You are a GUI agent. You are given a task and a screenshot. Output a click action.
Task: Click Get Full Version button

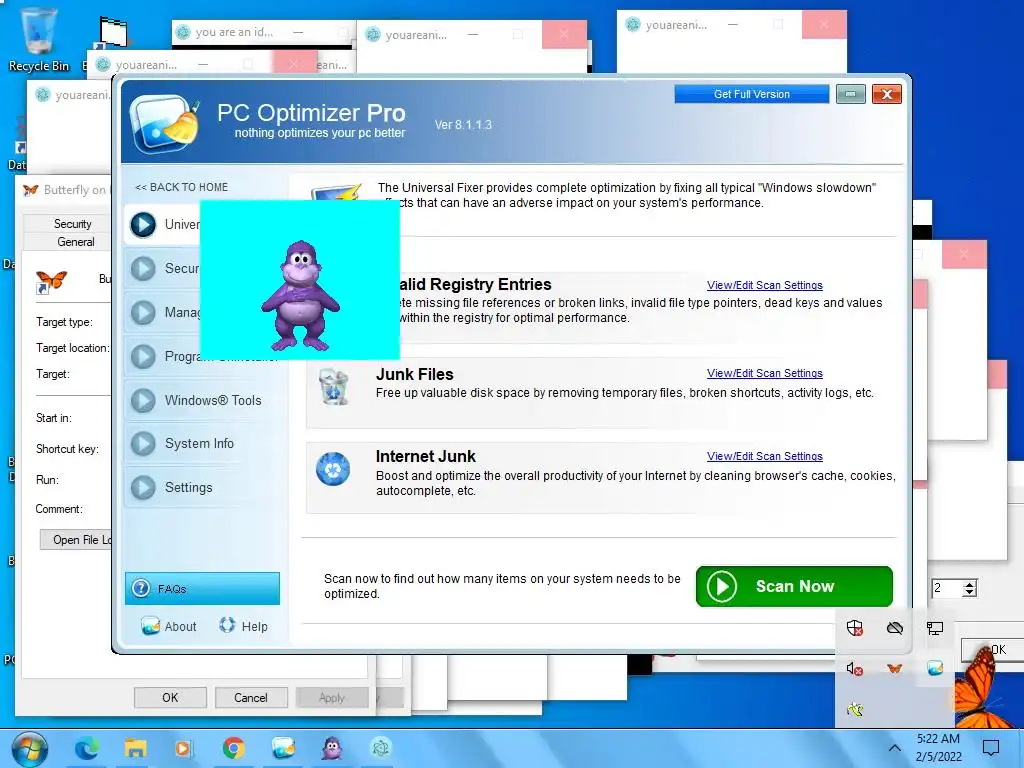[x=752, y=94]
